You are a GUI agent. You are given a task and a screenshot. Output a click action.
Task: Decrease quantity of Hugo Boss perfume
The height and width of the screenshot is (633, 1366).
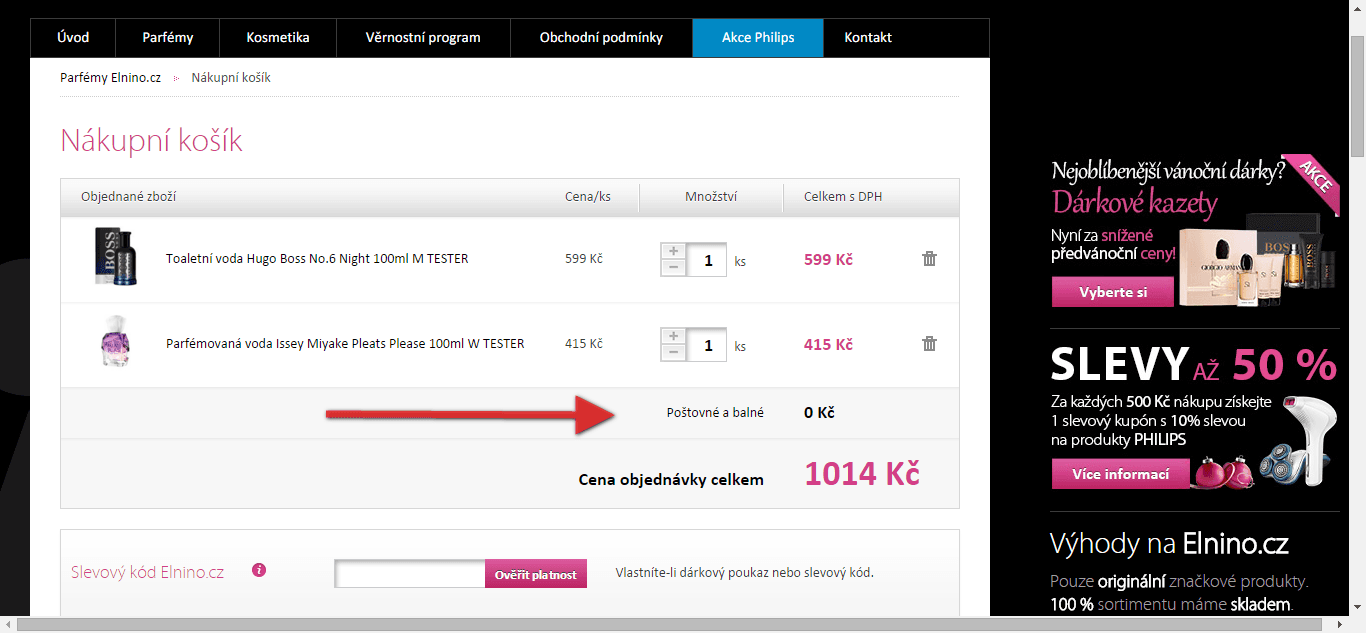click(x=673, y=268)
